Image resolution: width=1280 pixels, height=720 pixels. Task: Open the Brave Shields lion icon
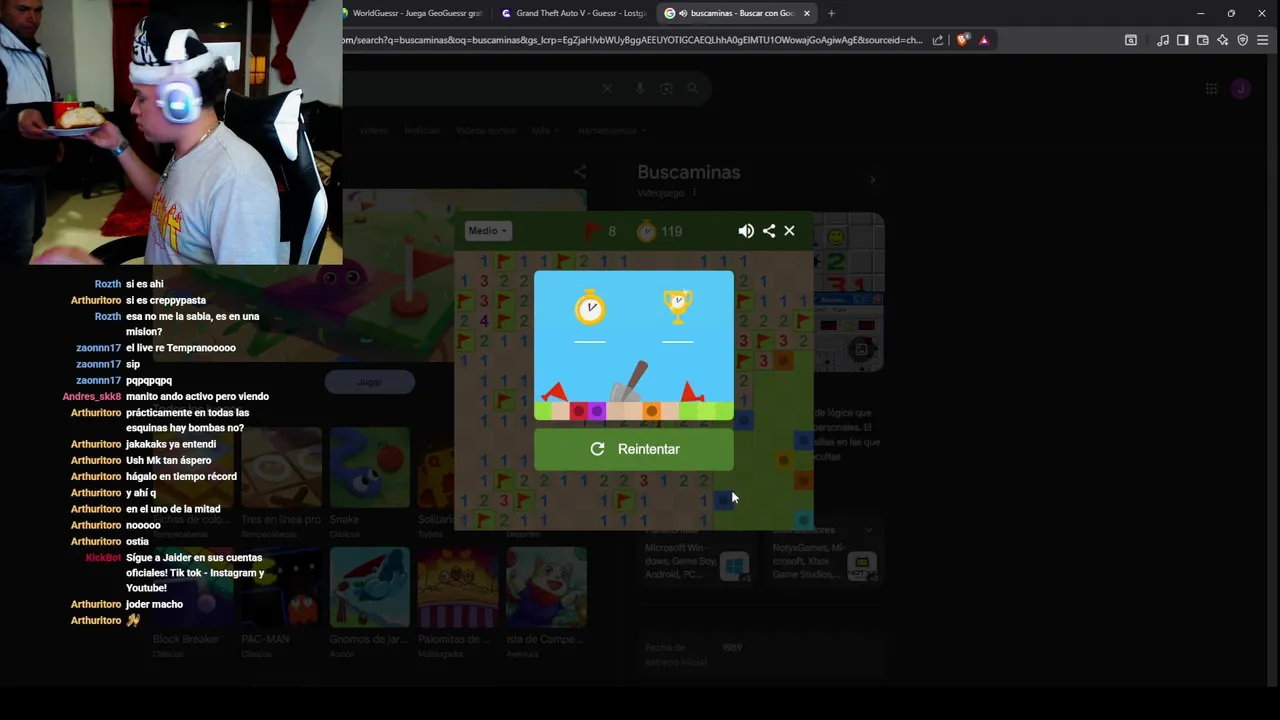pyautogui.click(x=963, y=40)
